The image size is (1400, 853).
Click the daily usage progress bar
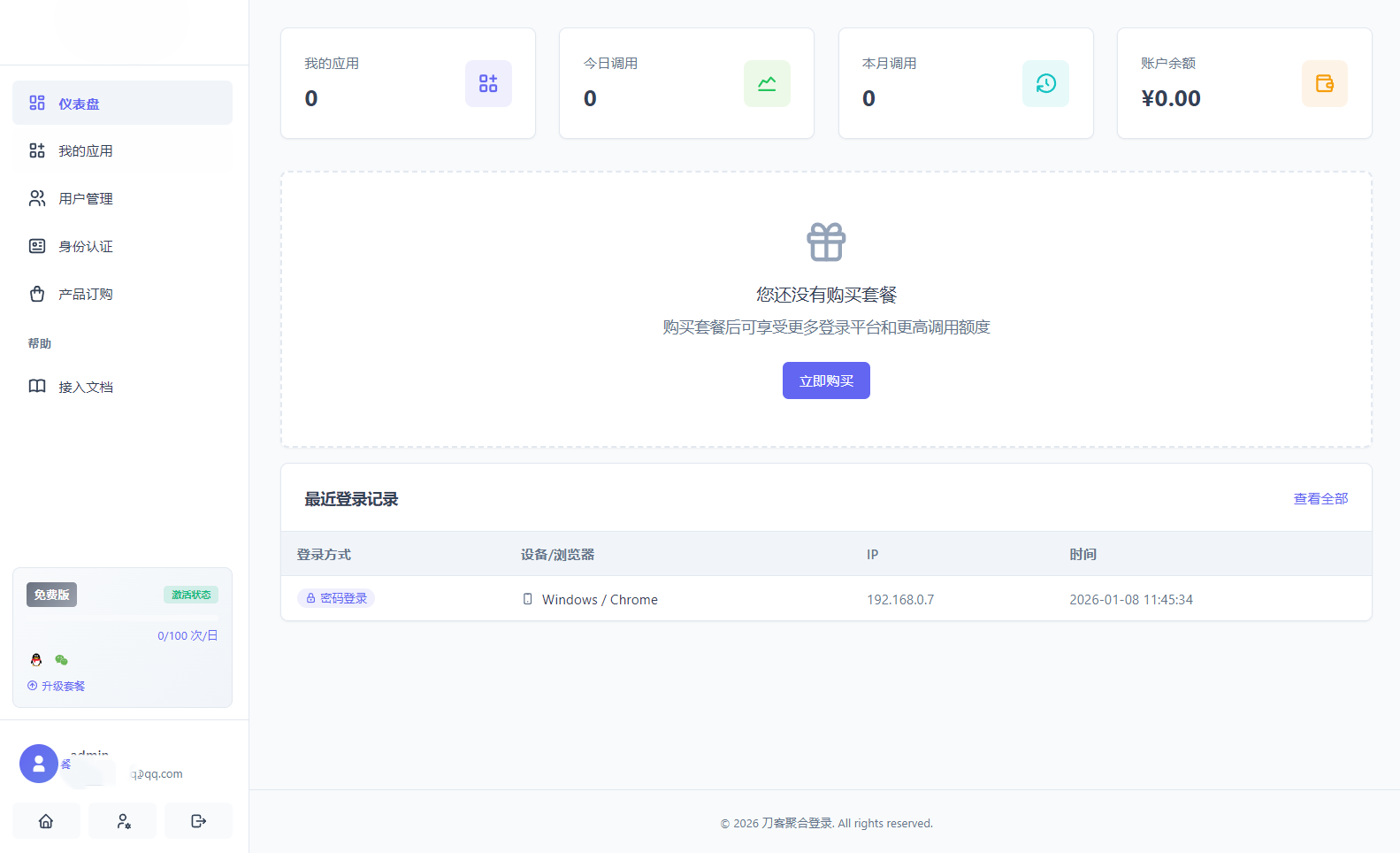pos(122,616)
